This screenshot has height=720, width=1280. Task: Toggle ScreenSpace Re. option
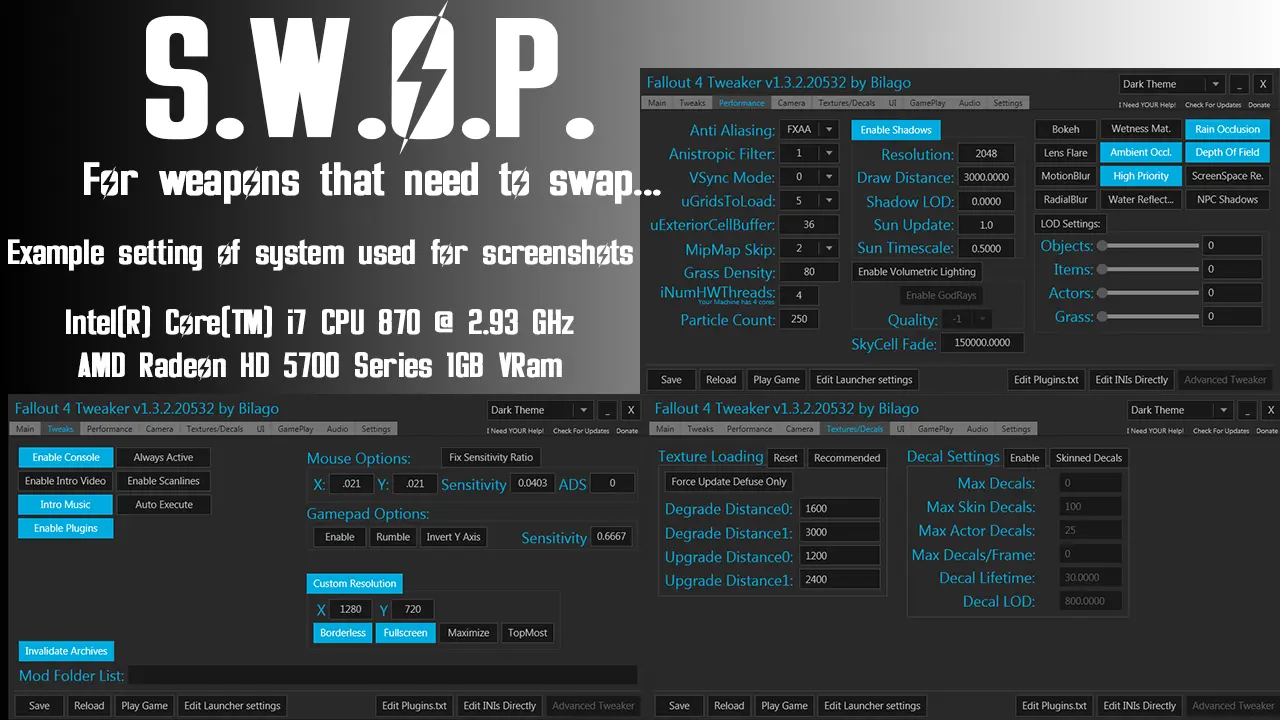coord(1227,176)
